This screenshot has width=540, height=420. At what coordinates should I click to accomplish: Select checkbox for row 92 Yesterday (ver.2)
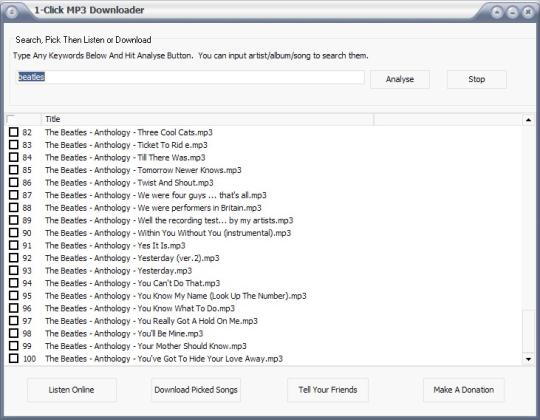[x=14, y=258]
